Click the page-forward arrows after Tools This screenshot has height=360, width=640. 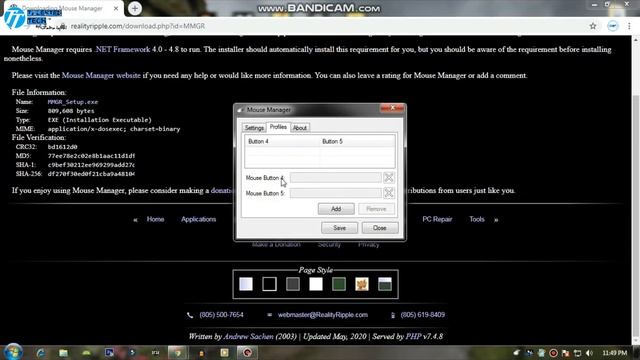tap(496, 220)
